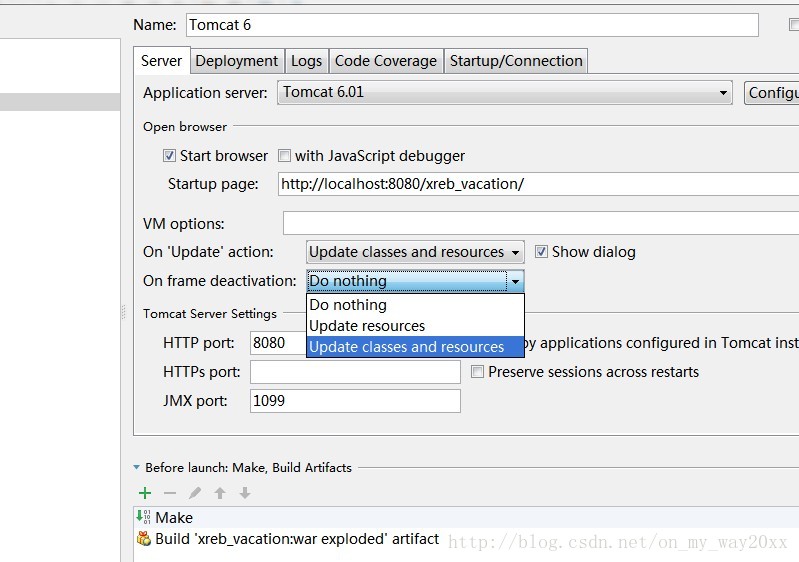Toggle the Show dialog checkbox
Screen dimensions: 799x562
click(x=541, y=252)
